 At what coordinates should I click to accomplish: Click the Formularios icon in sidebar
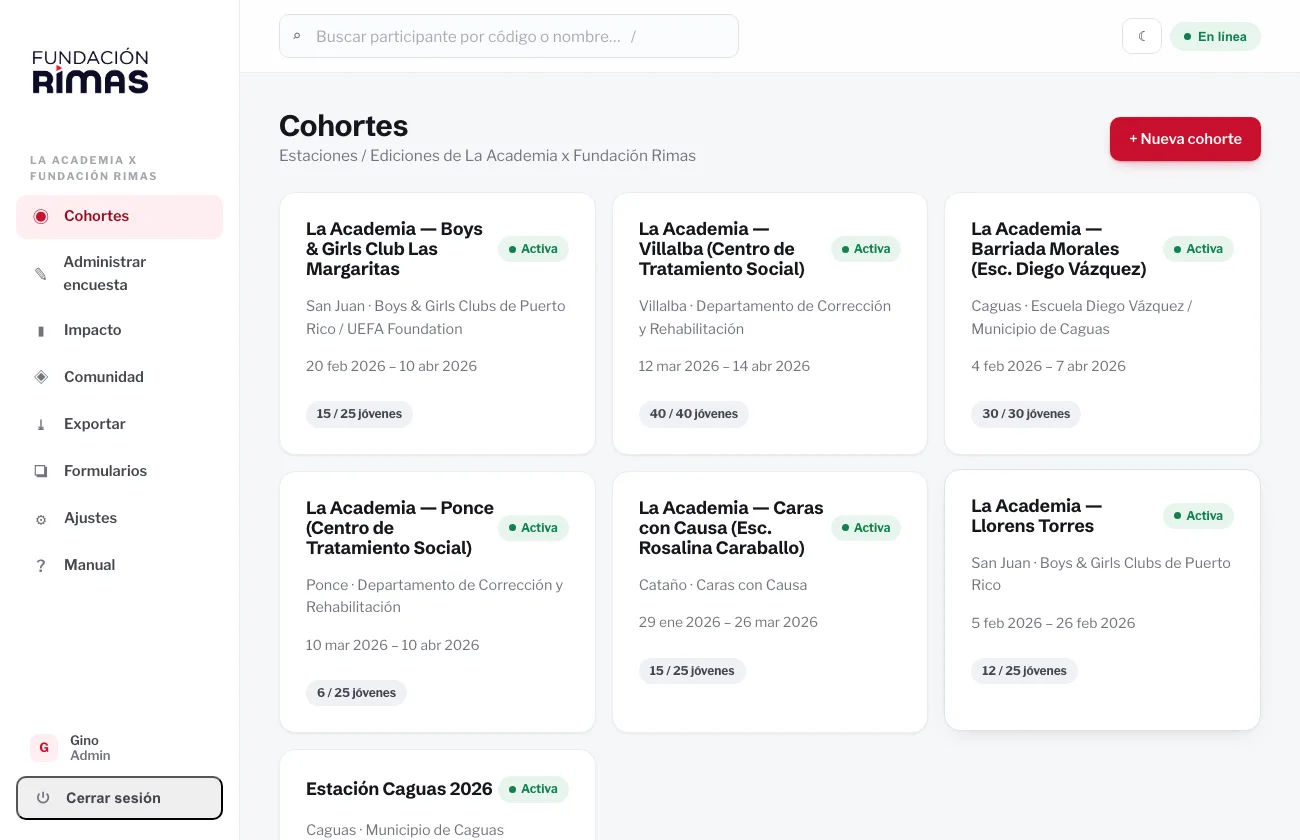41,471
